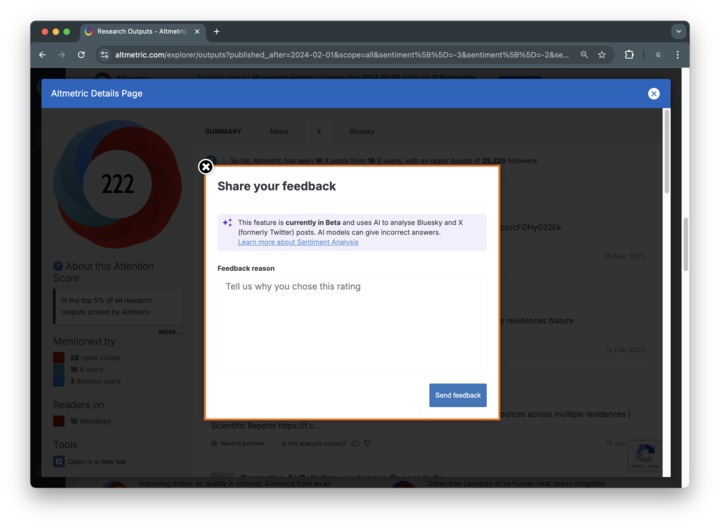Click the zoom magnifier icon in address bar

584,55
